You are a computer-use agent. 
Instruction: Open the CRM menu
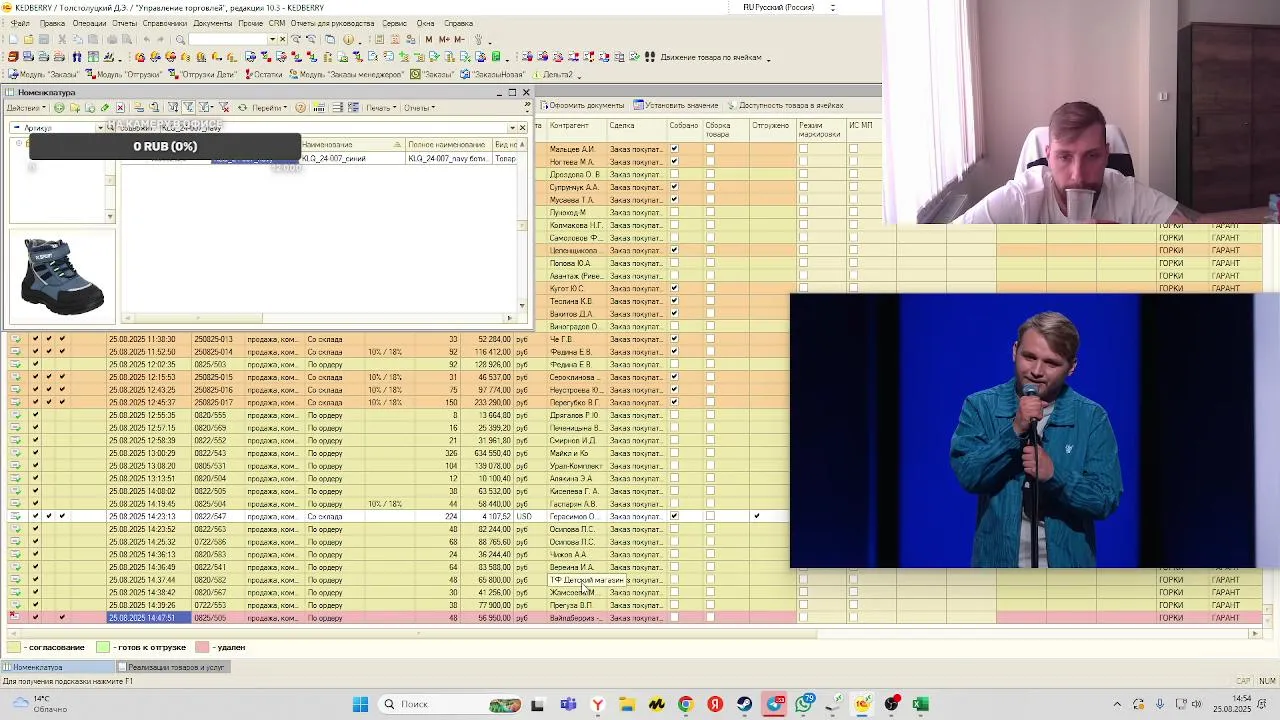(277, 23)
